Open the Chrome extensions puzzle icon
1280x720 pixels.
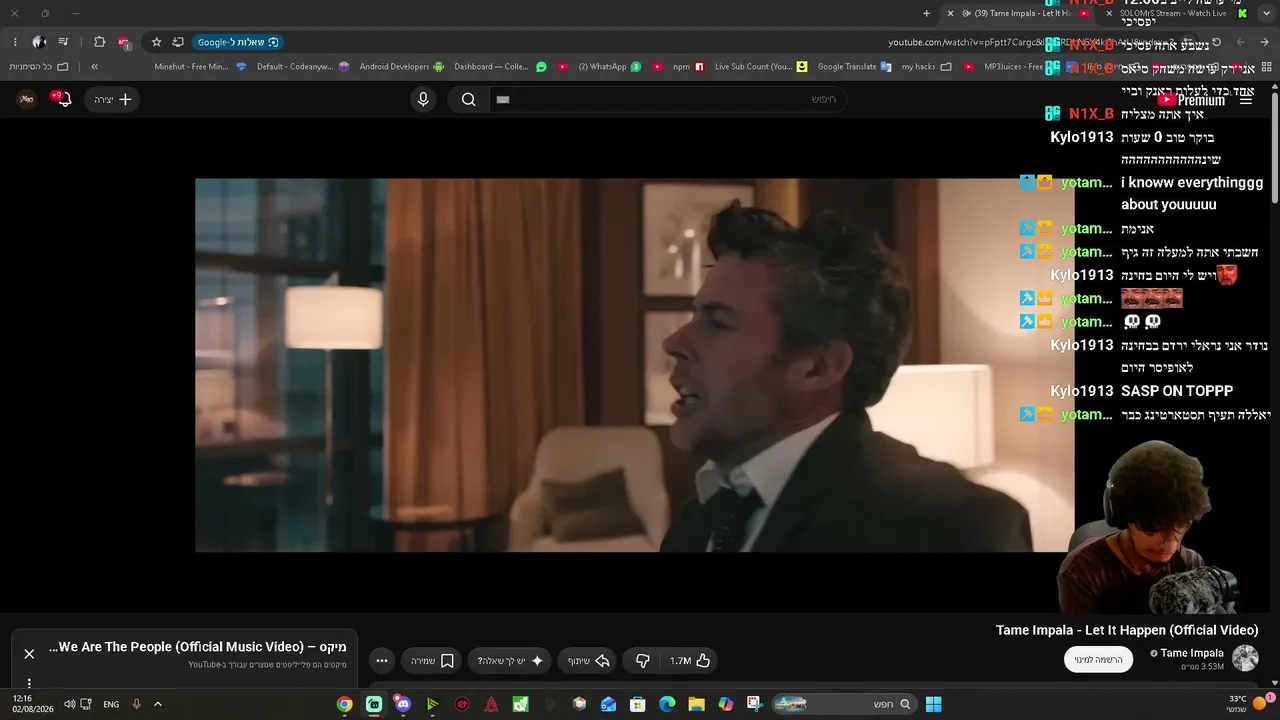point(99,42)
